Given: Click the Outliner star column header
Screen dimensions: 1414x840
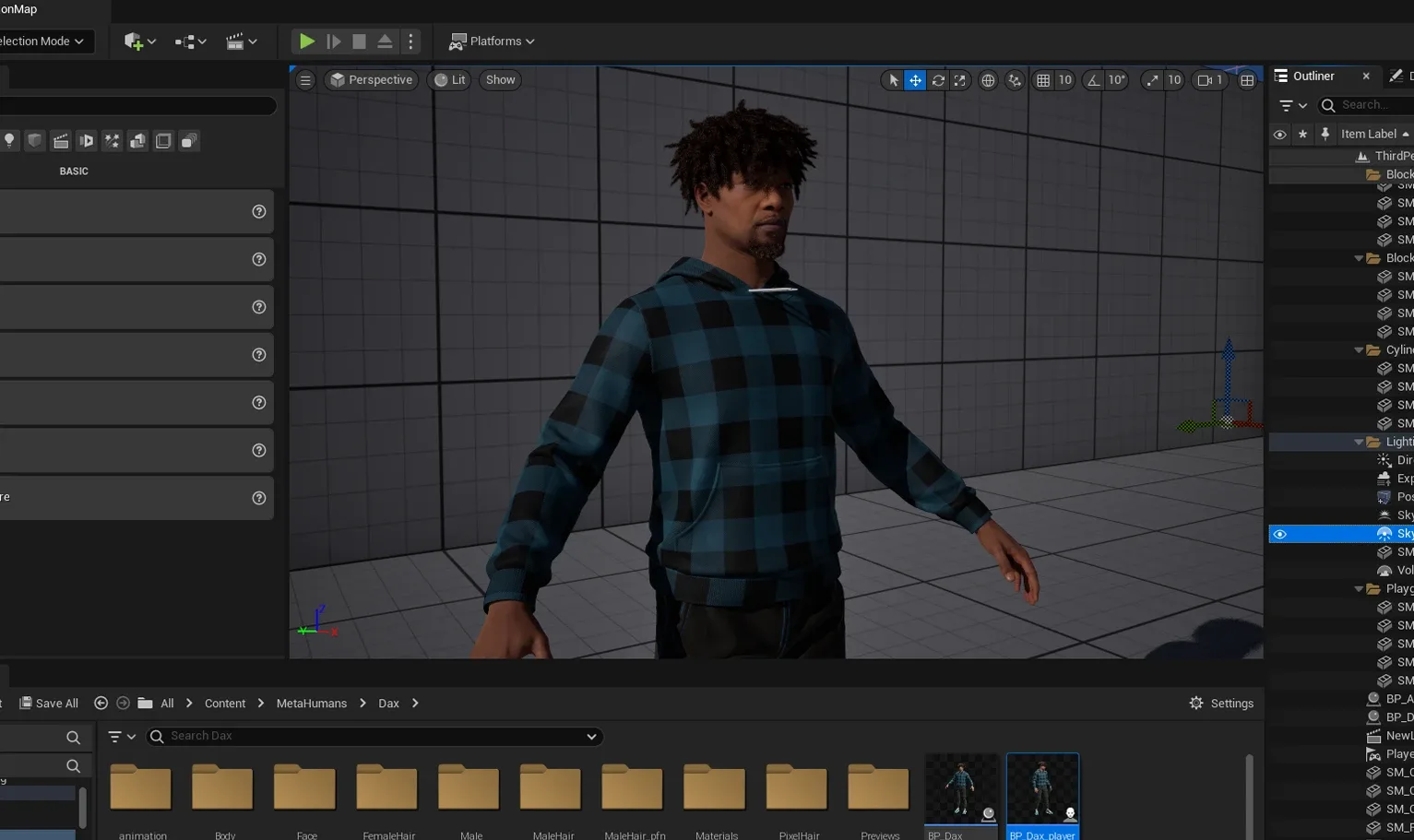Looking at the screenshot, I should tap(1302, 135).
